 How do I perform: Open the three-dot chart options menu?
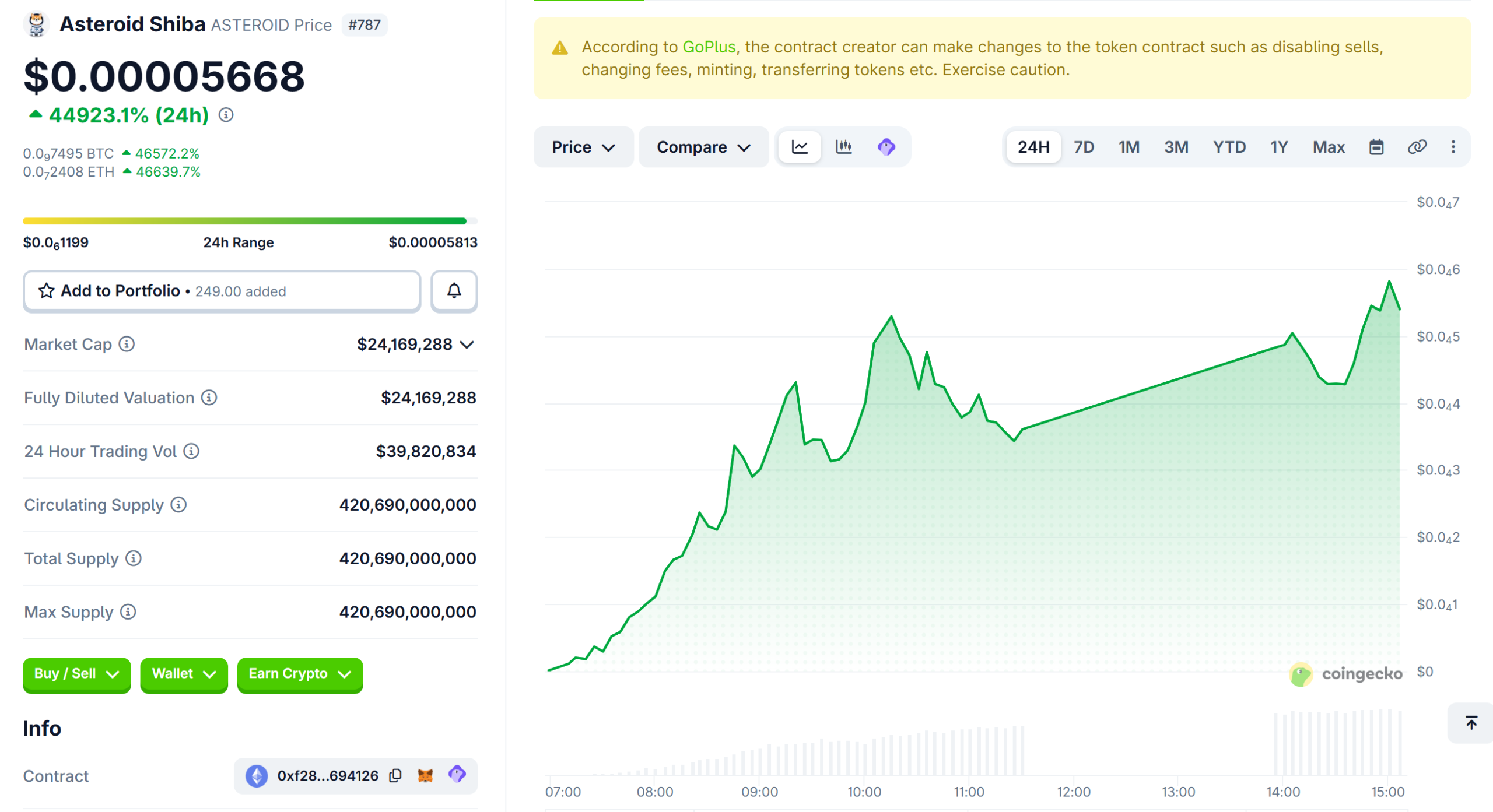click(x=1453, y=147)
